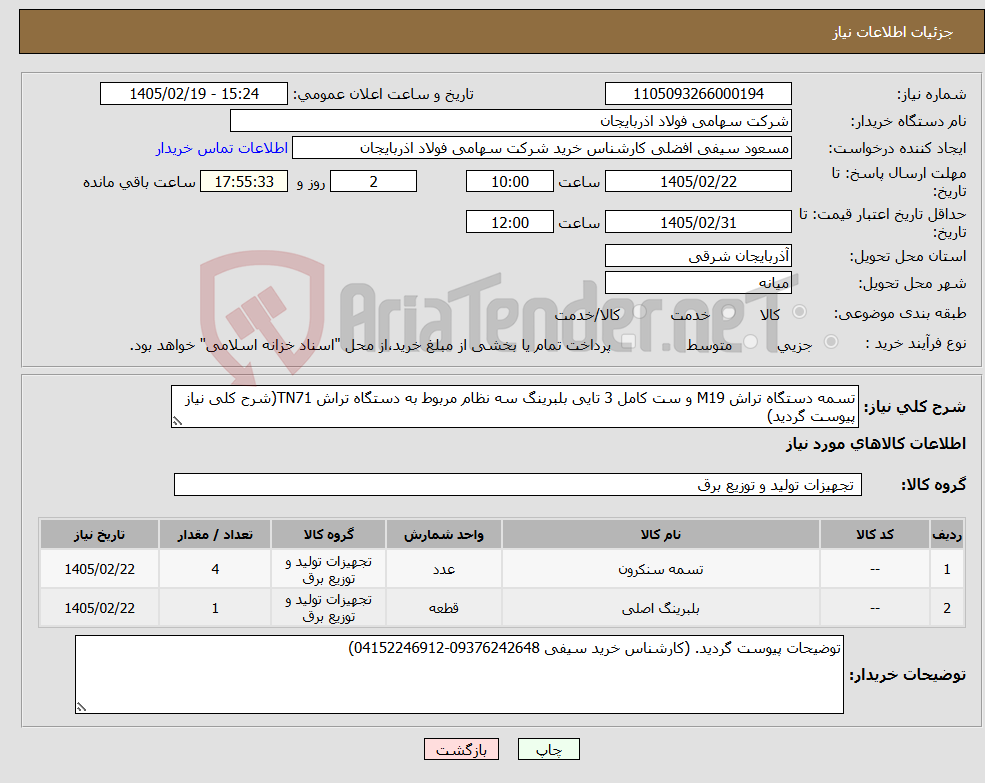The width and height of the screenshot is (985, 783).
Task: Click price validity date 1405/02/31 field
Action: [698, 222]
